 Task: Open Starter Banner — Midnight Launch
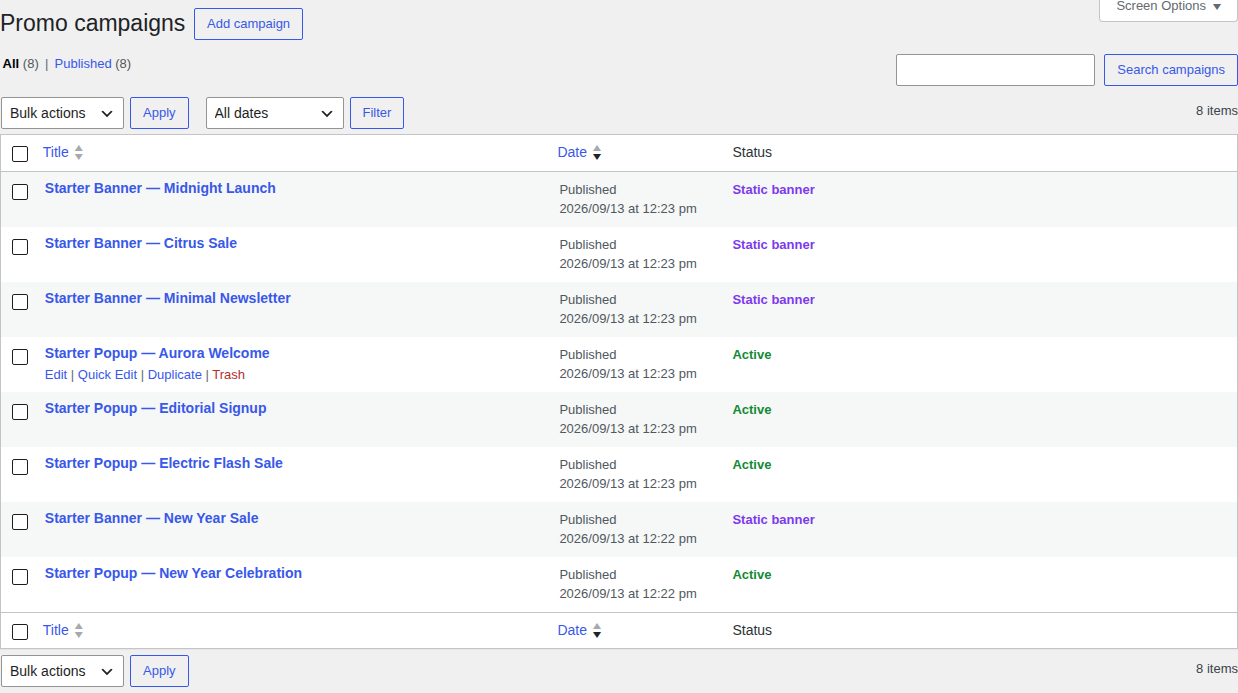click(160, 188)
